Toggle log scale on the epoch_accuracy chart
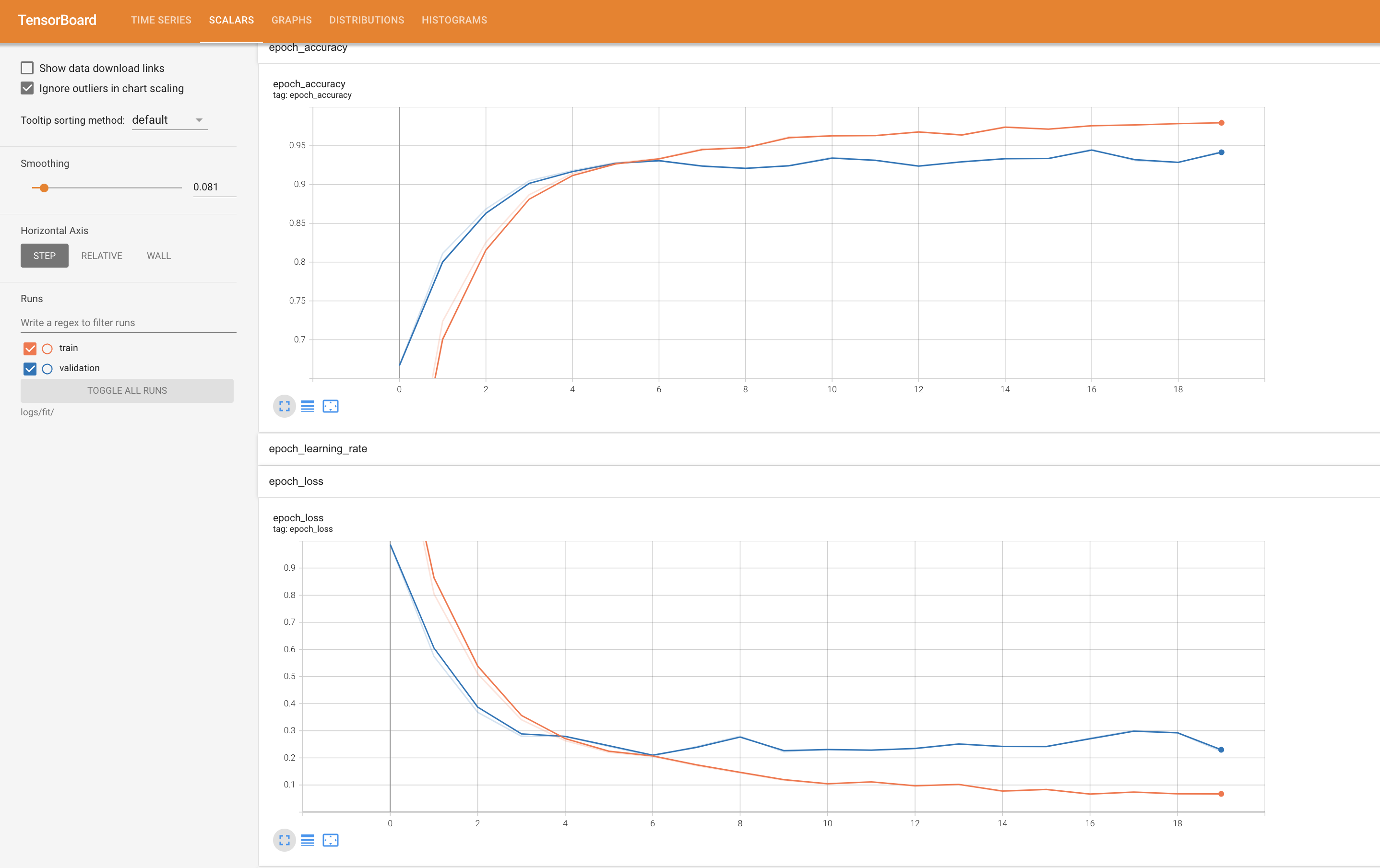The height and width of the screenshot is (868, 1380). [x=308, y=406]
